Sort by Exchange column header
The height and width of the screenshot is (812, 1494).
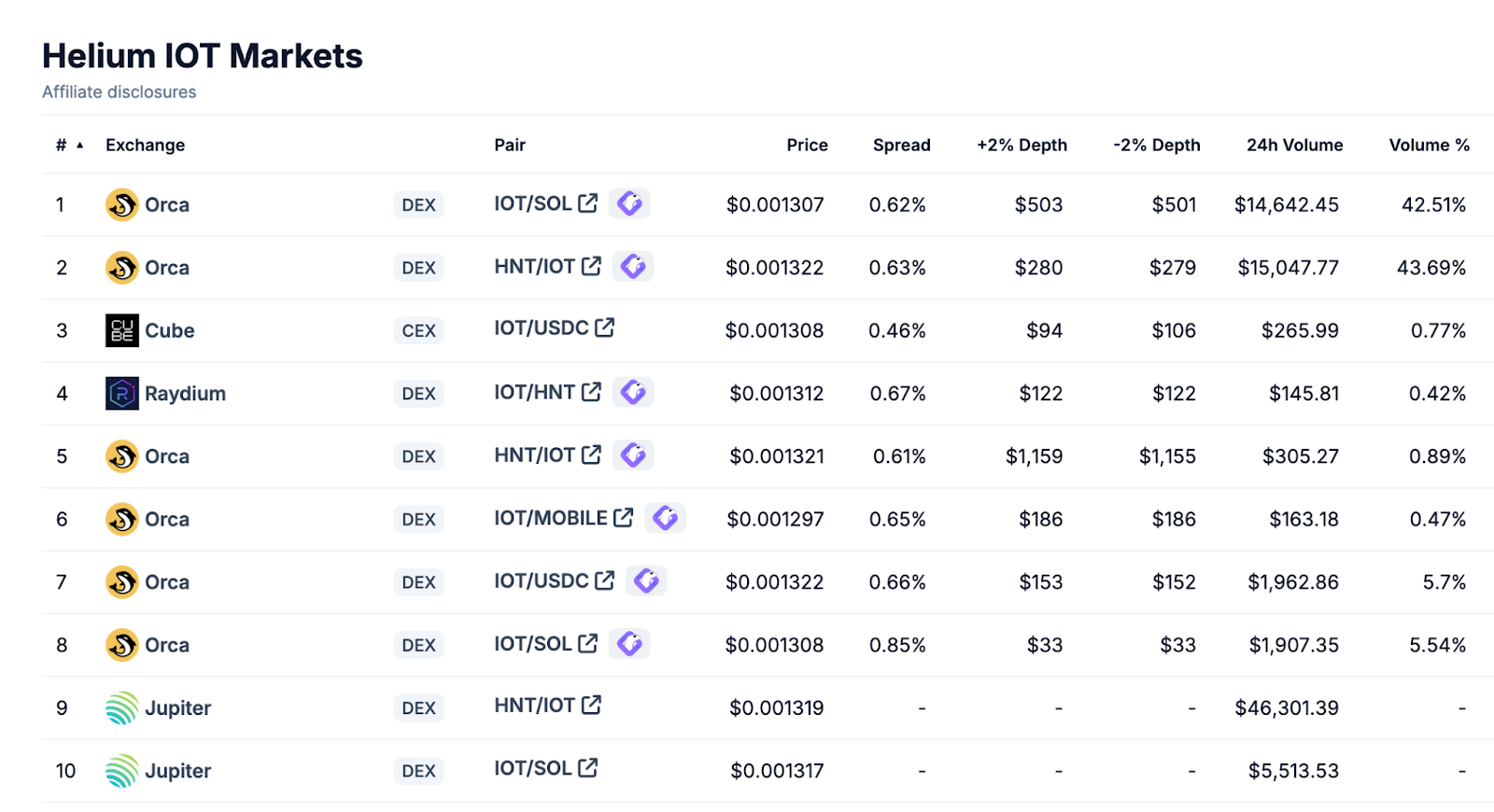[x=145, y=145]
